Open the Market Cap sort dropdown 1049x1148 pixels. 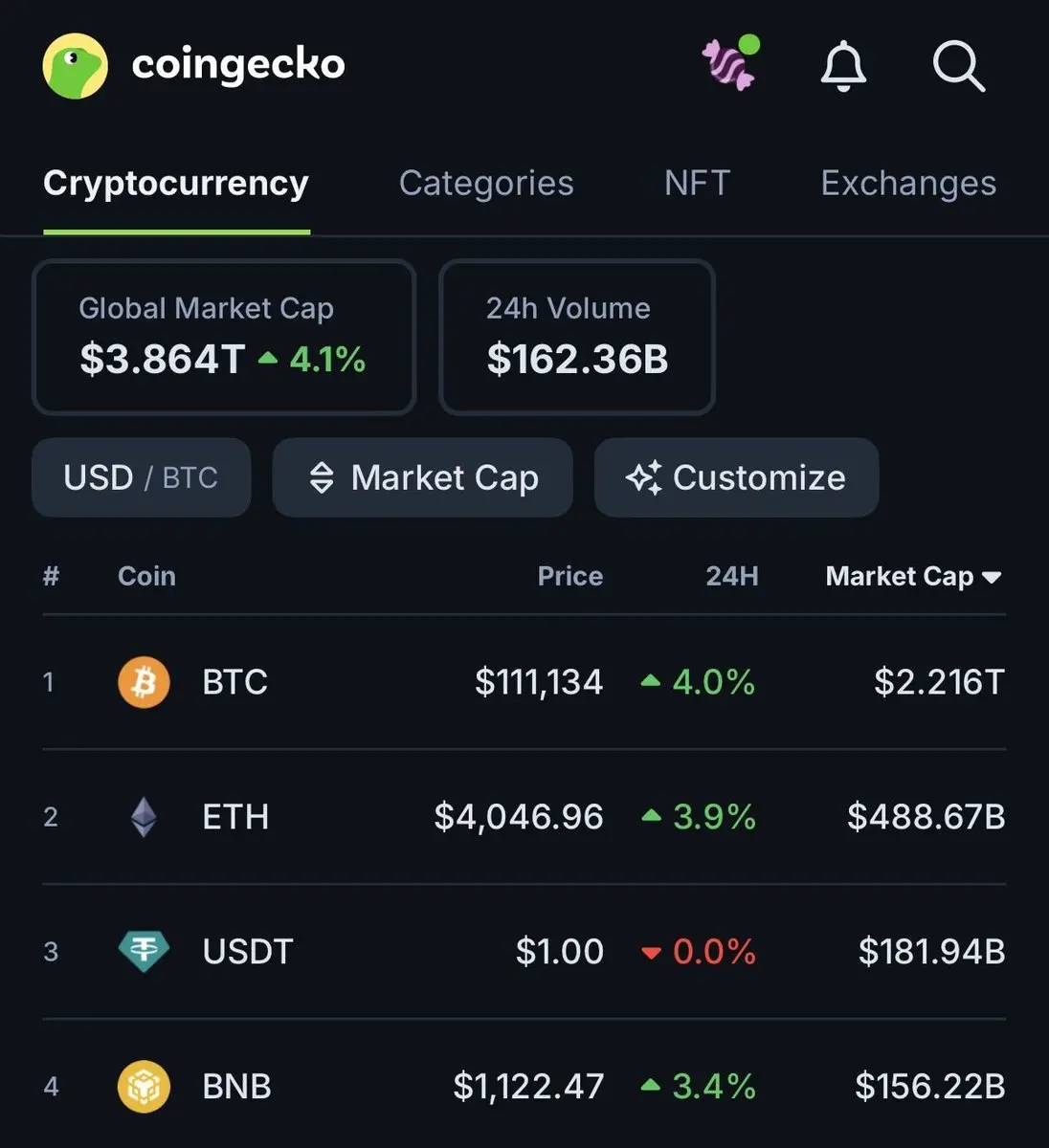422,477
